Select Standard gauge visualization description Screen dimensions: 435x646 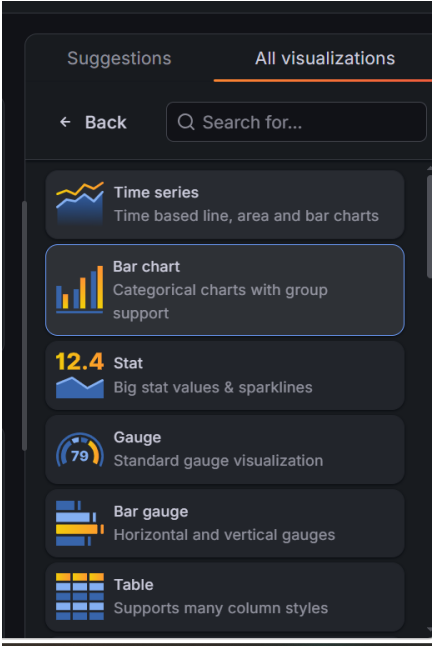click(218, 461)
